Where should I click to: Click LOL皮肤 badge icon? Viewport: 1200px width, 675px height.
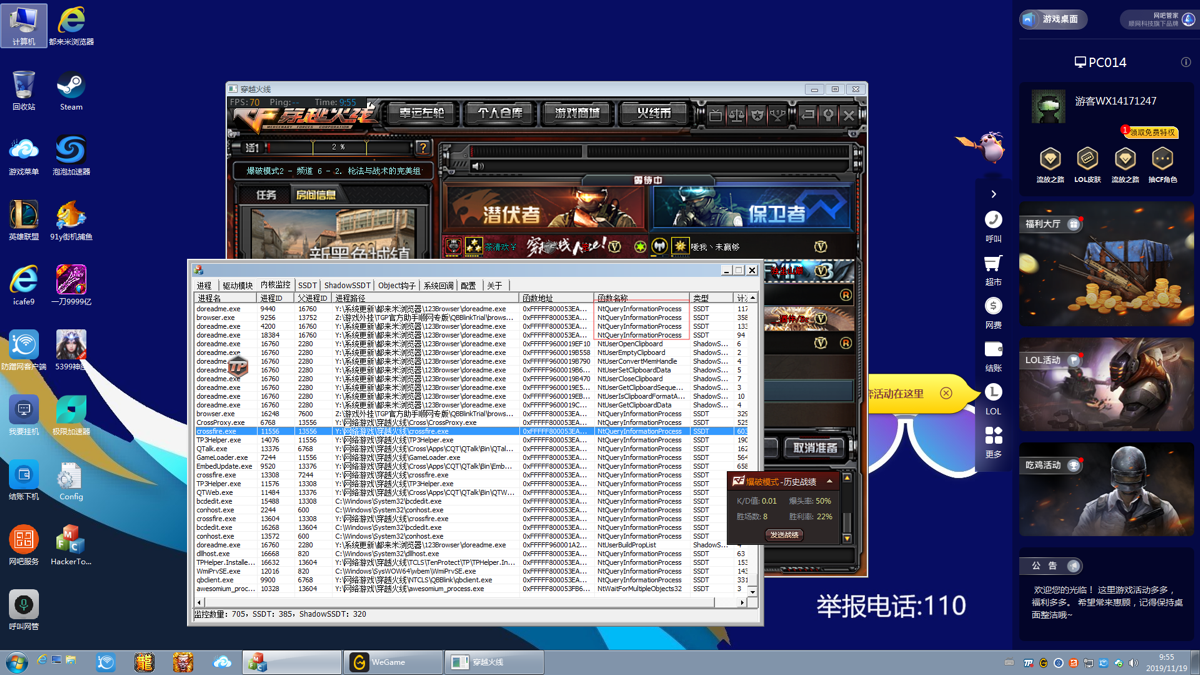tap(1087, 164)
